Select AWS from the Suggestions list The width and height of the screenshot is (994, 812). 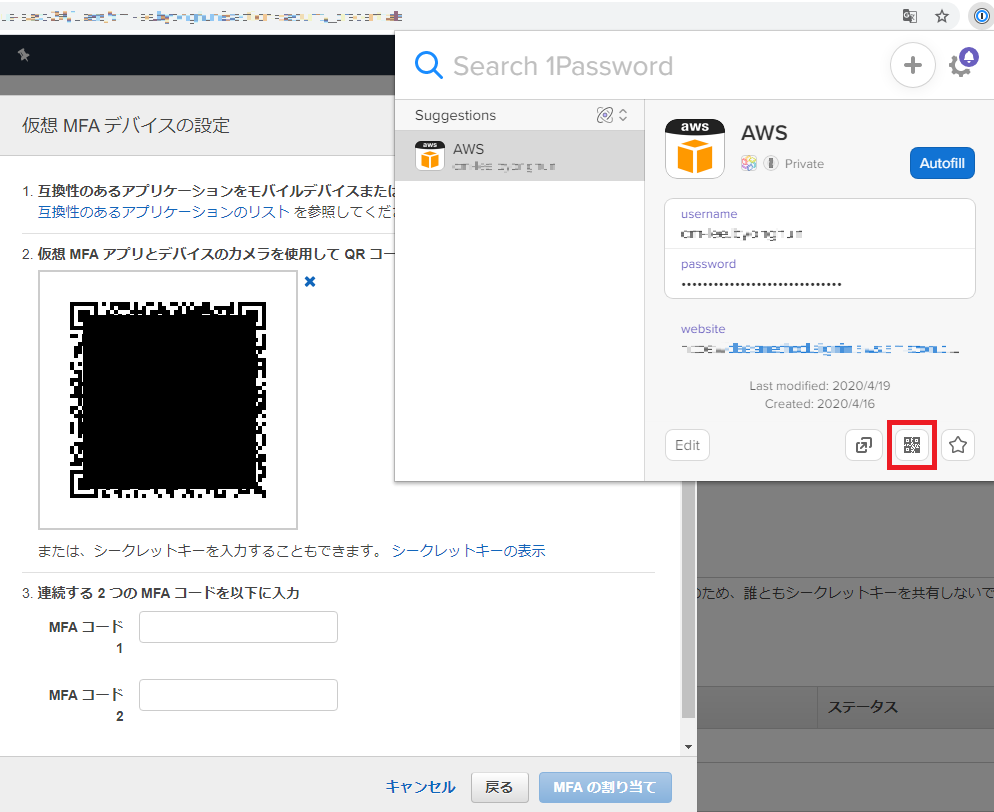pos(520,156)
